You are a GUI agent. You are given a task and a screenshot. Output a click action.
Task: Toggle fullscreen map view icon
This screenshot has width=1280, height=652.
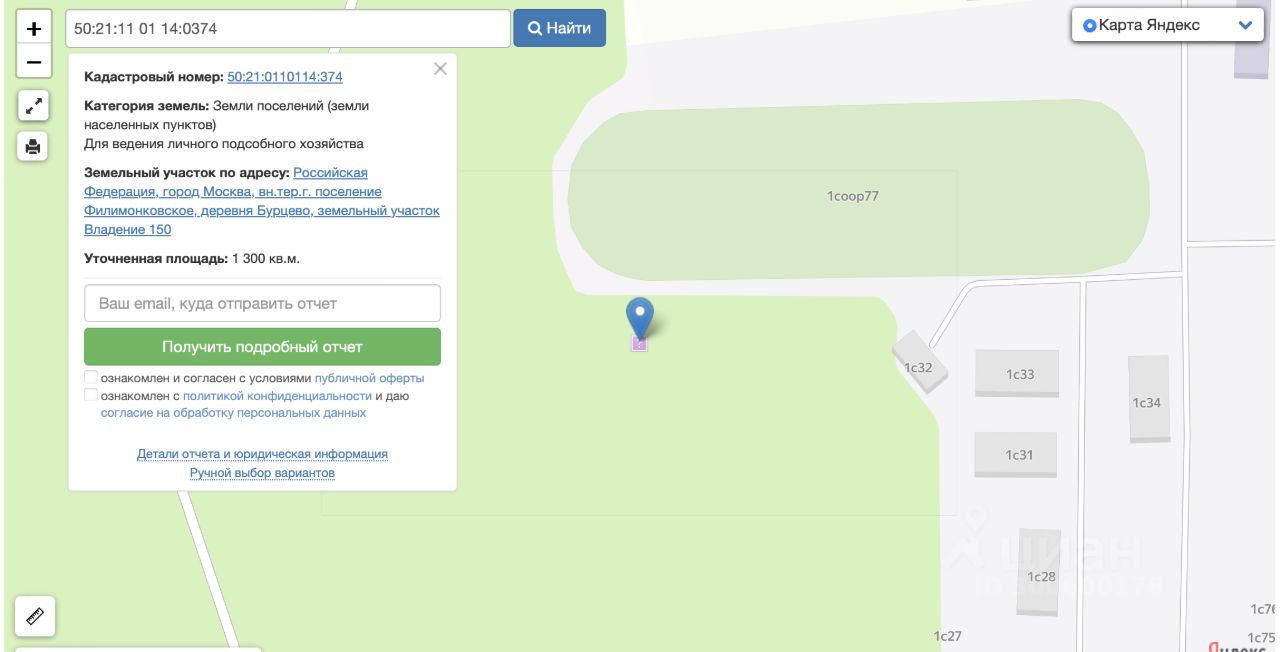pyautogui.click(x=33, y=105)
